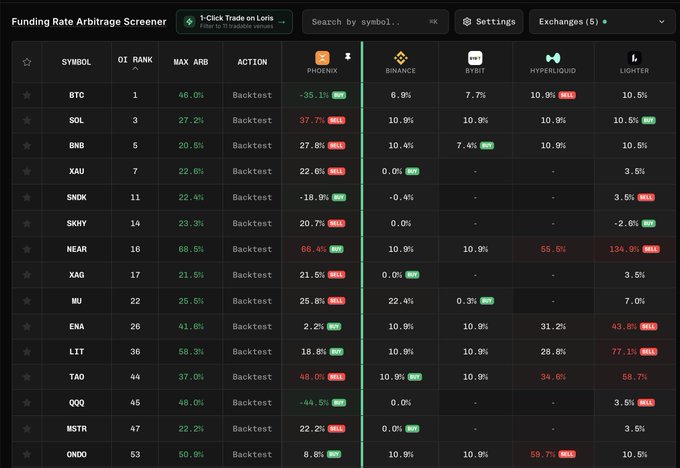Click the favorites star header icon
The height and width of the screenshot is (468, 680).
click(27, 62)
